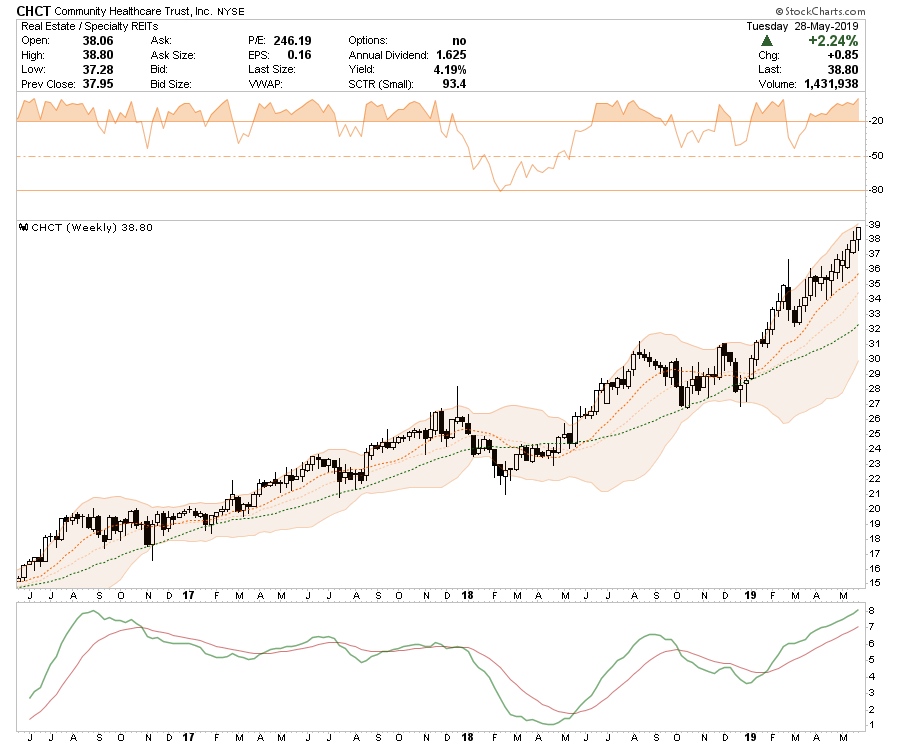Click the '19' year label on bottom indicator axis

coord(750,737)
